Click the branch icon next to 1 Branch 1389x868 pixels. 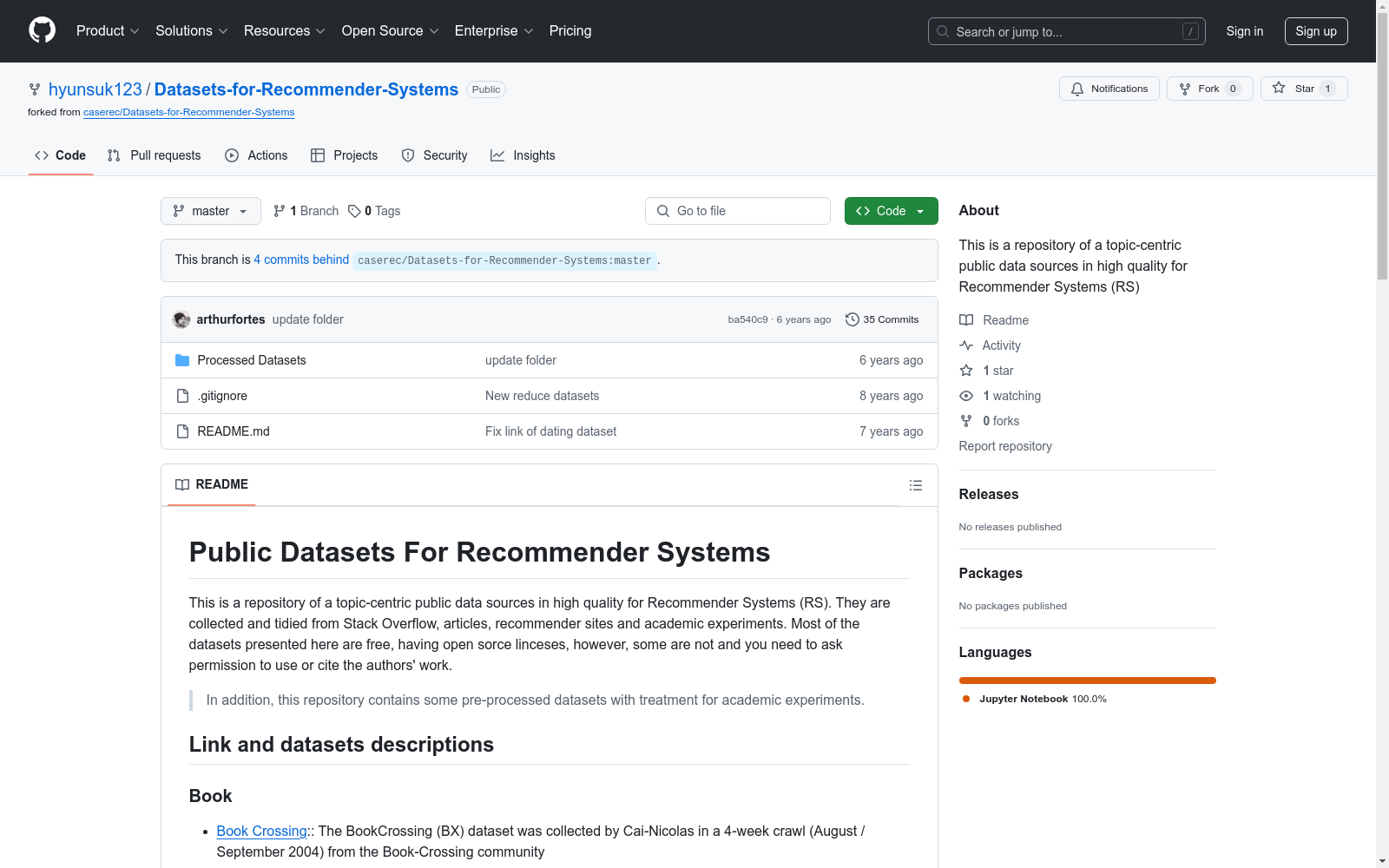(x=280, y=211)
